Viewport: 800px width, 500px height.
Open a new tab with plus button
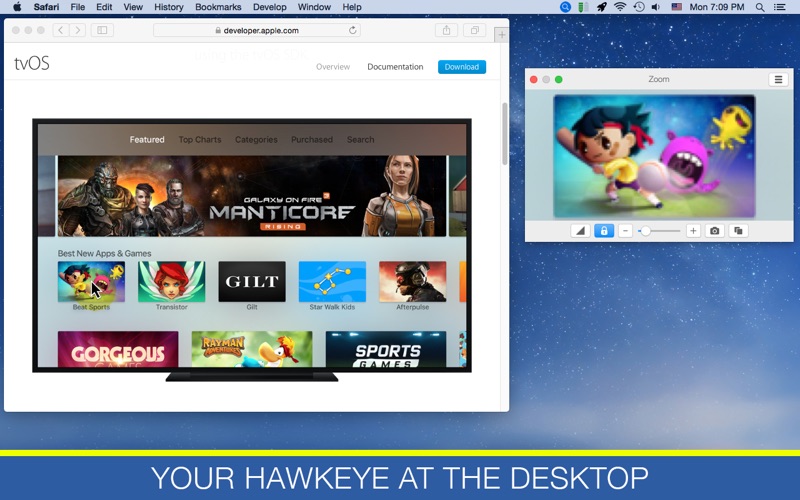point(502,35)
